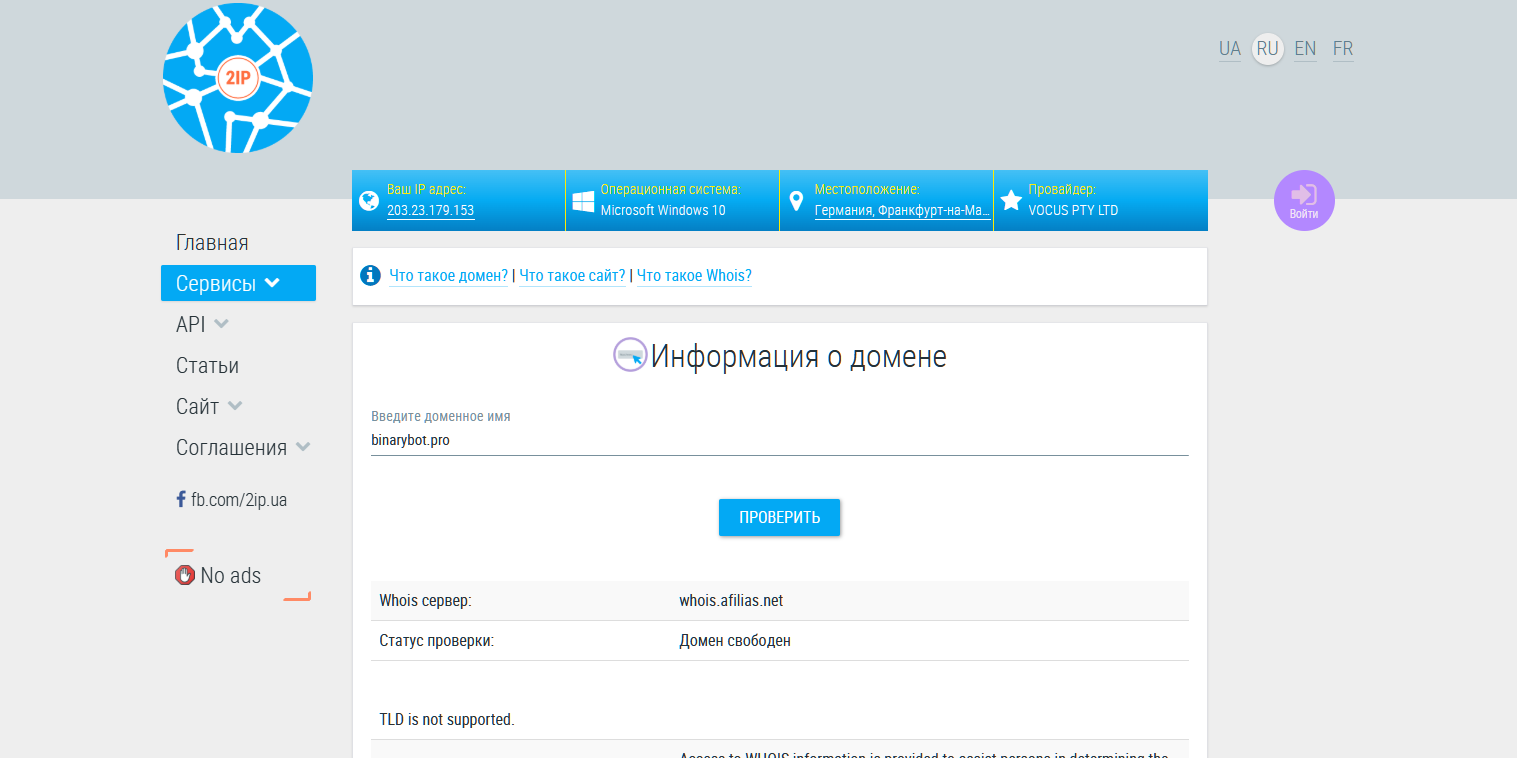Click the Windows logo icon

coord(583,201)
